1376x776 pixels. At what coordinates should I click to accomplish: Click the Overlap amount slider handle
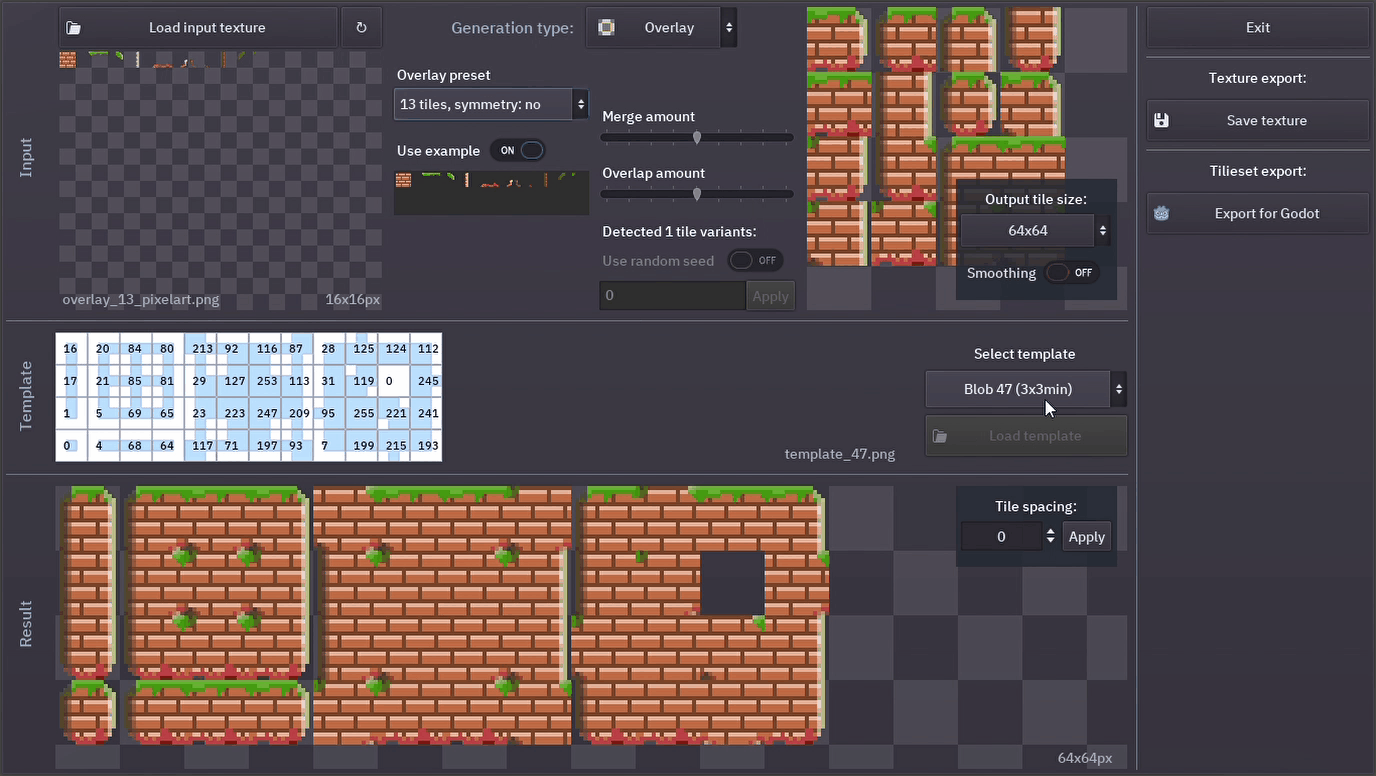(x=697, y=194)
